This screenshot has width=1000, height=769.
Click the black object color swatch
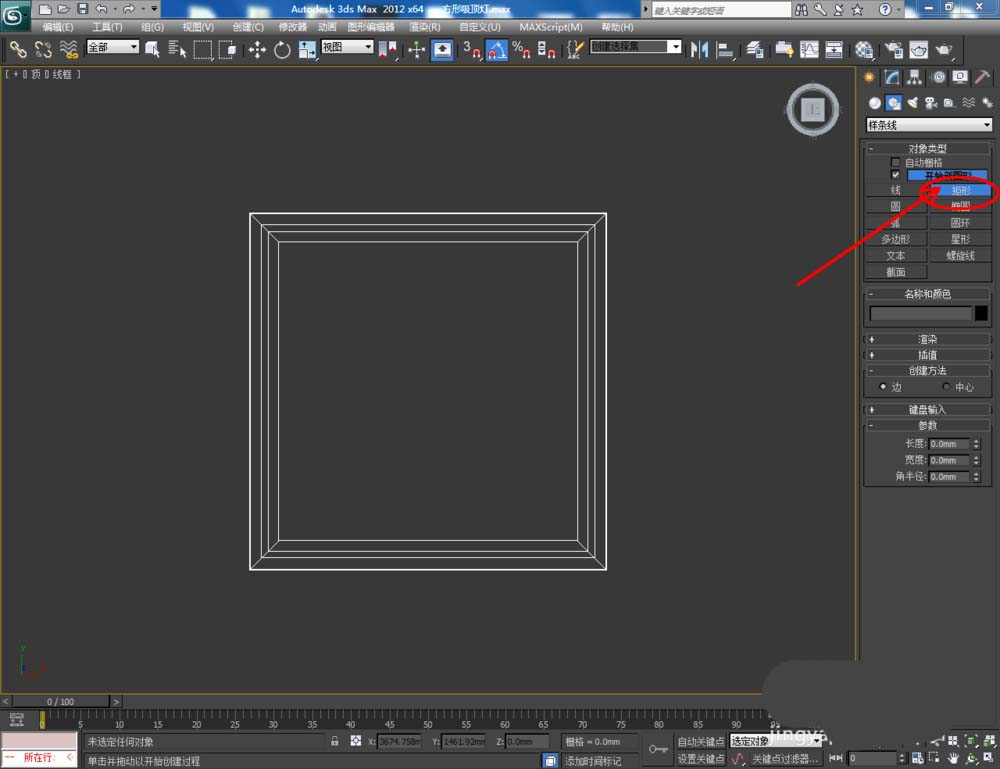[x=981, y=313]
